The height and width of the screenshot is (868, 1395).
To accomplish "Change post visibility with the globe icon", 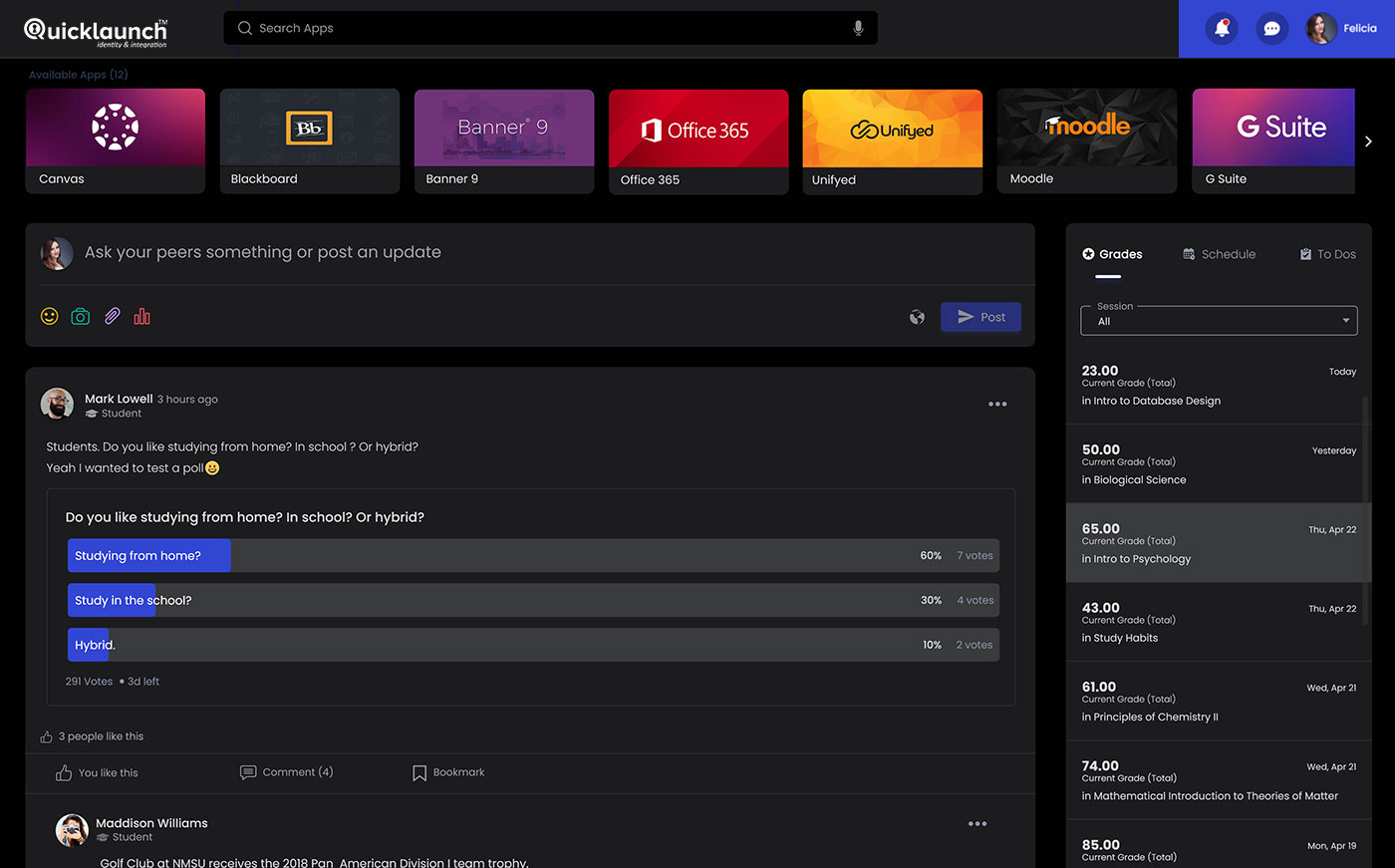I will (x=917, y=317).
